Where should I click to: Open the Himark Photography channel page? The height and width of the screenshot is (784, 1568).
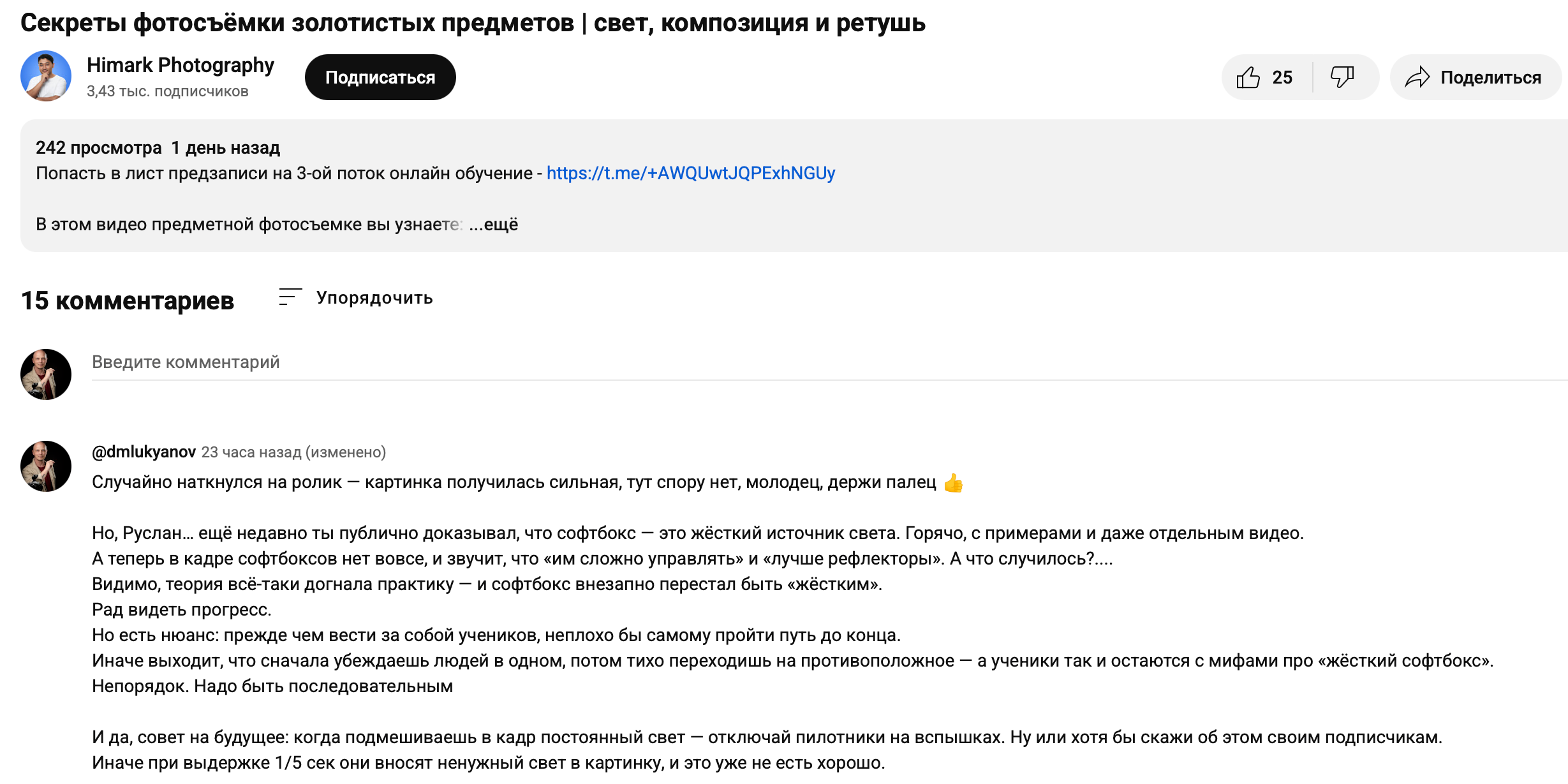tap(181, 64)
